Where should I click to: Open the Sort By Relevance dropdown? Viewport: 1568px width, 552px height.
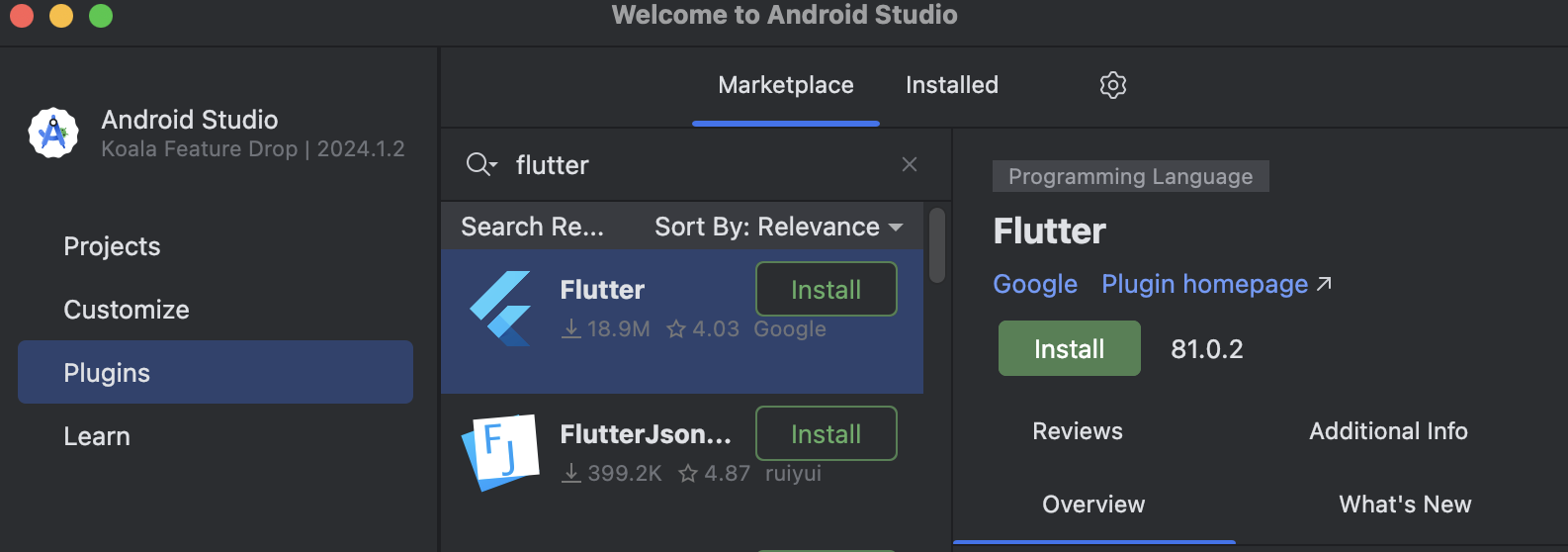point(779,227)
